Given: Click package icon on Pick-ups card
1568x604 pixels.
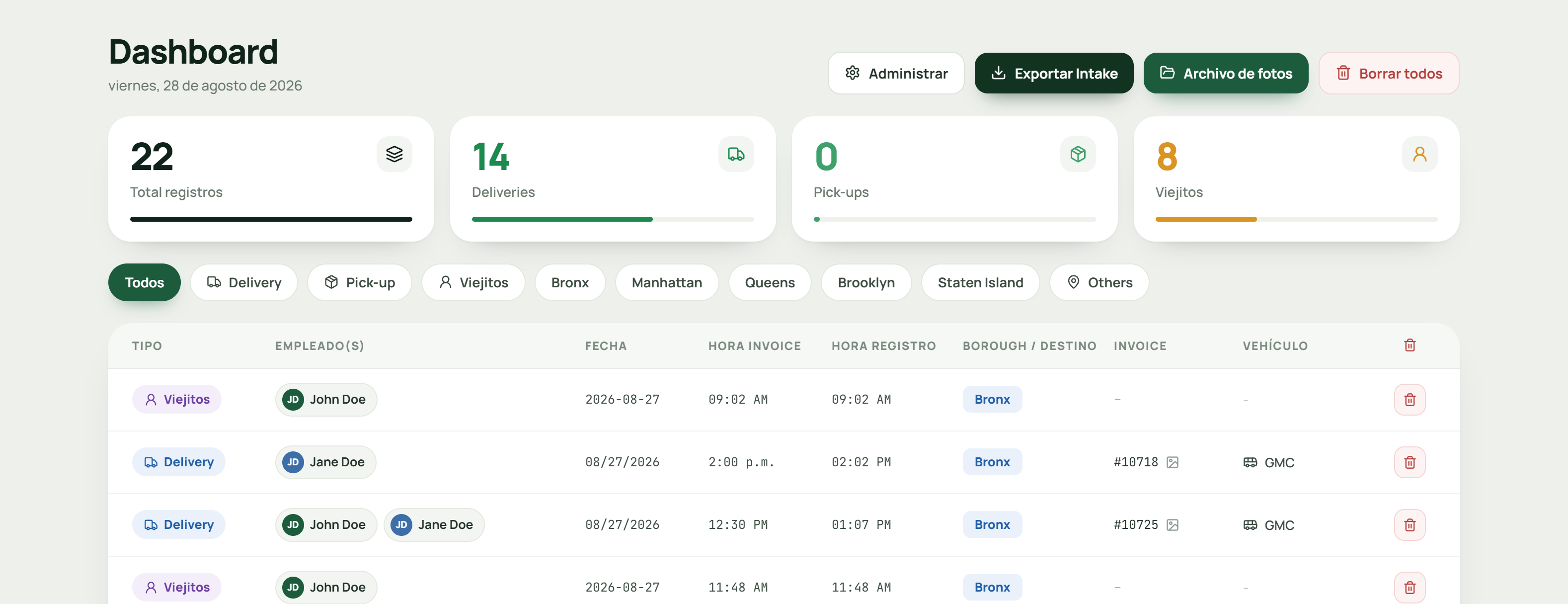Looking at the screenshot, I should [x=1078, y=154].
